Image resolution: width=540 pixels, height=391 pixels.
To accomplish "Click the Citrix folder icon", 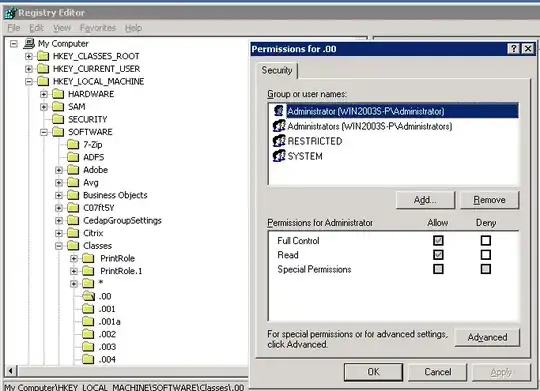I will point(73,233).
